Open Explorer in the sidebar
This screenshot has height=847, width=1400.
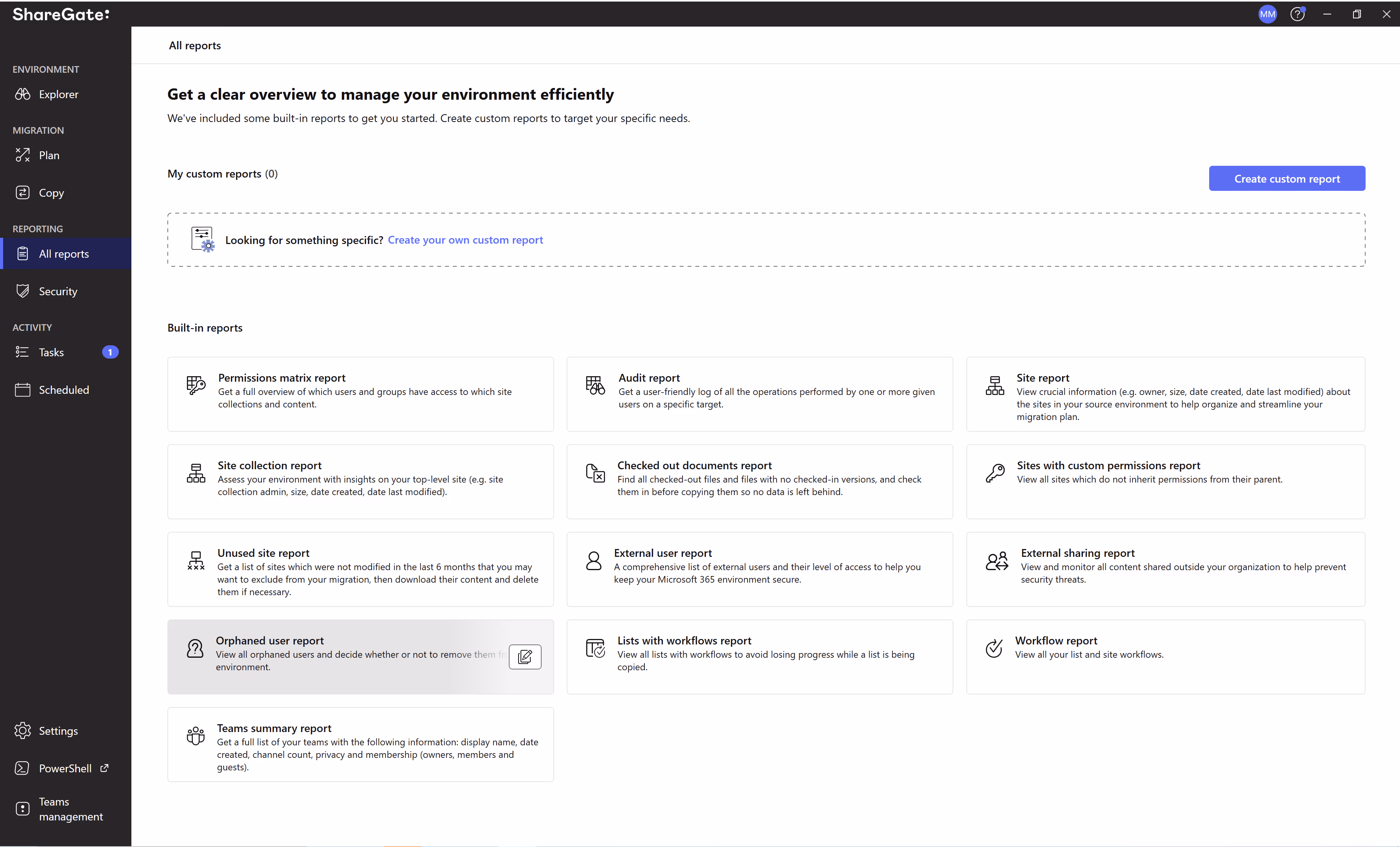click(x=58, y=94)
